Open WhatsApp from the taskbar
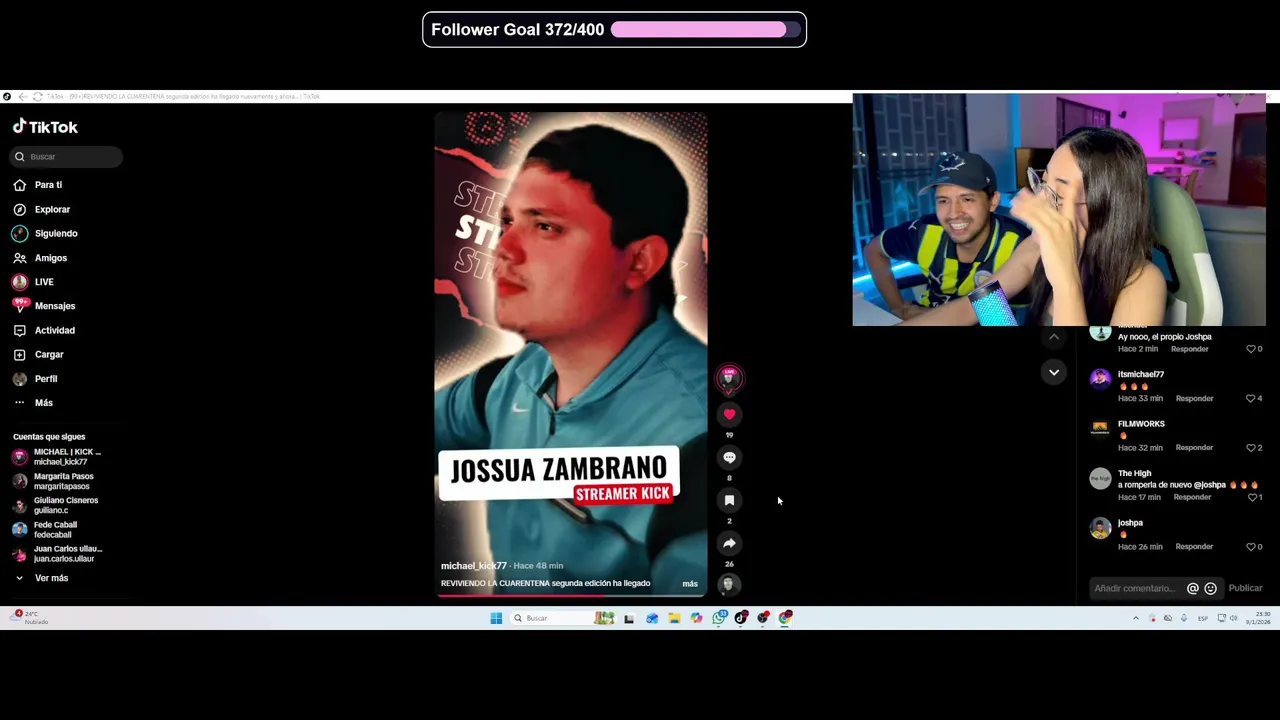The image size is (1280, 720). [719, 618]
